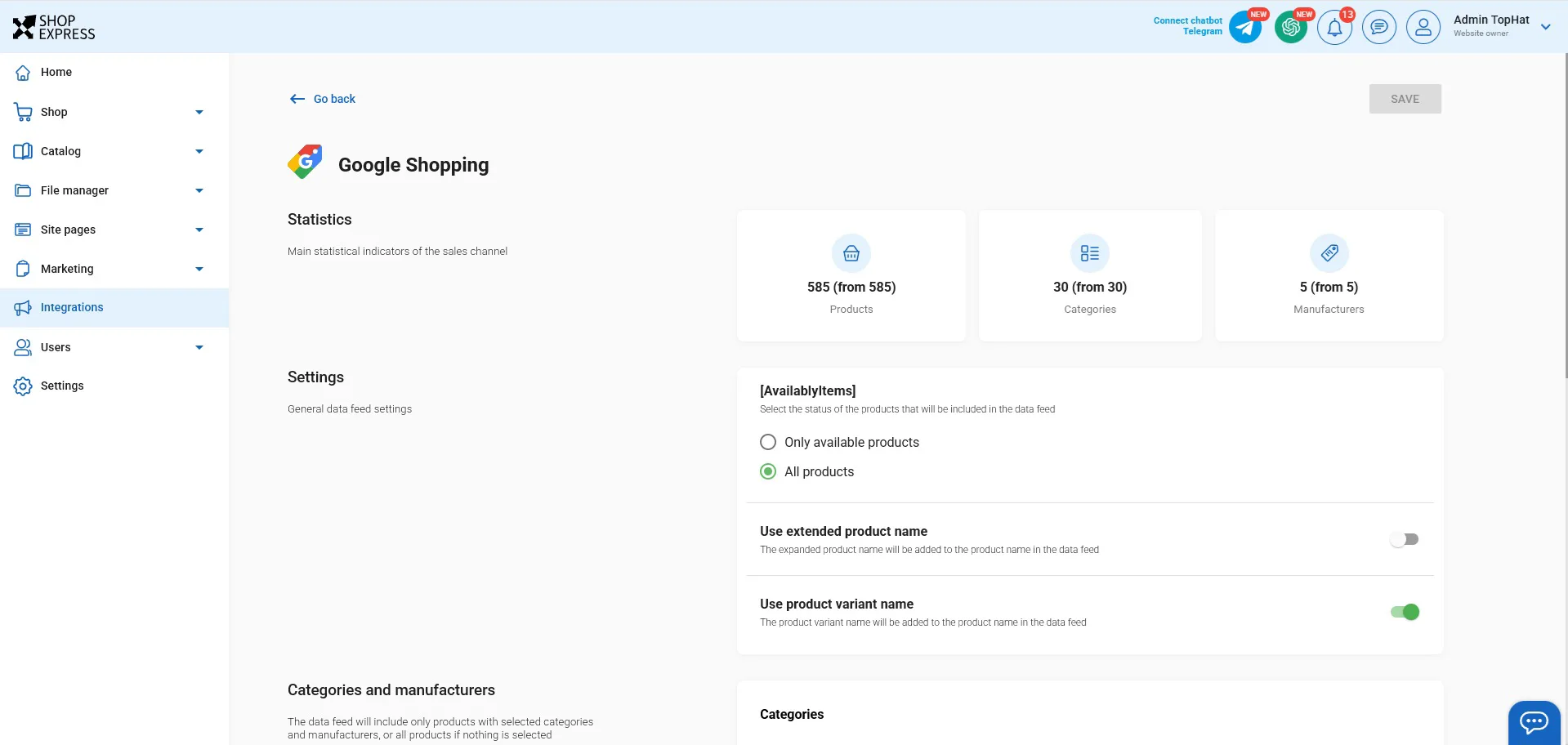The image size is (1568, 745).
Task: Click the SAVE button
Action: 1405,99
